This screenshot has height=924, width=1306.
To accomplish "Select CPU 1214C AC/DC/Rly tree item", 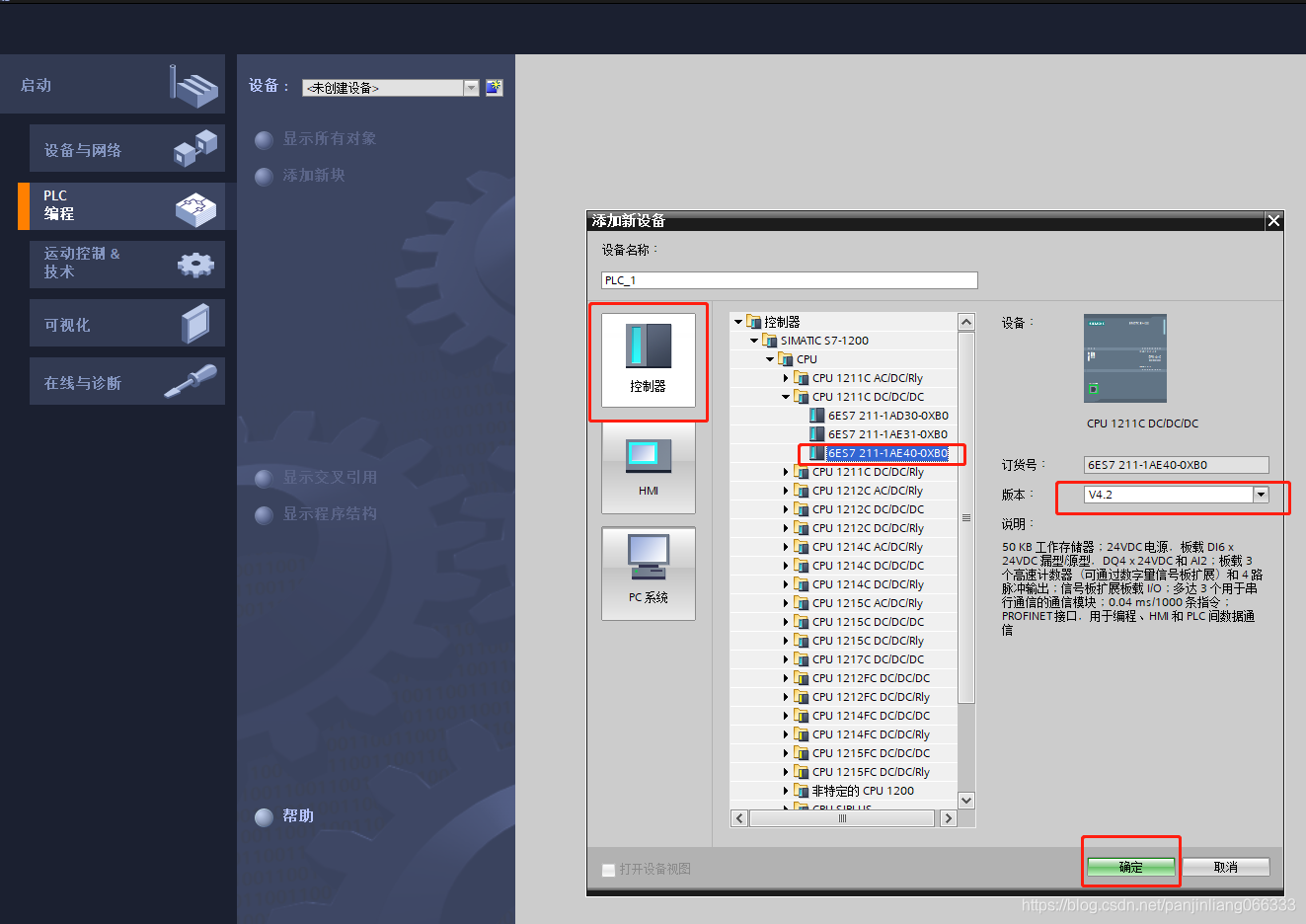I will click(868, 547).
